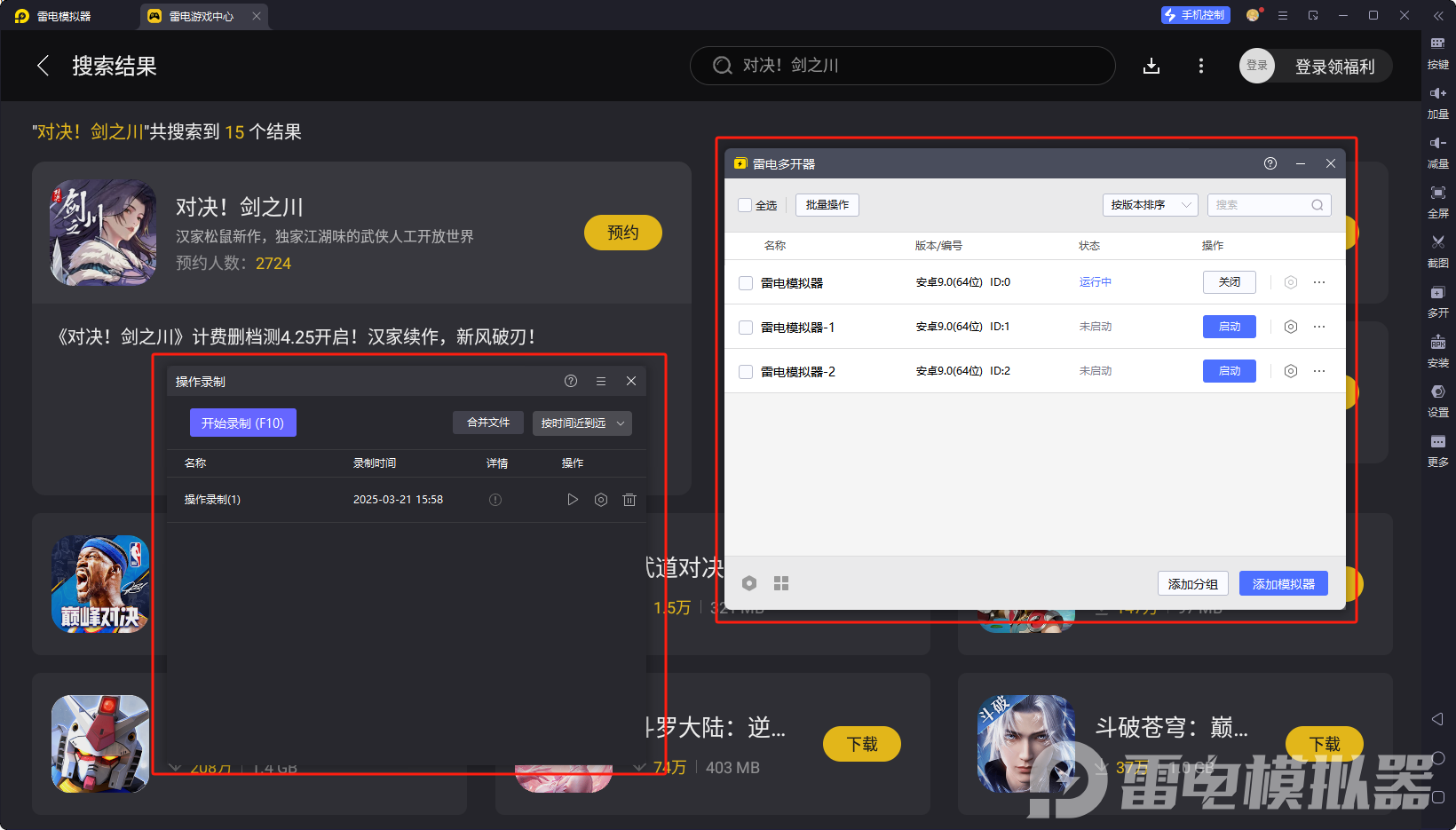
Task: Open the 斗破苍穹 game icon thumbnail
Action: pos(1026,744)
